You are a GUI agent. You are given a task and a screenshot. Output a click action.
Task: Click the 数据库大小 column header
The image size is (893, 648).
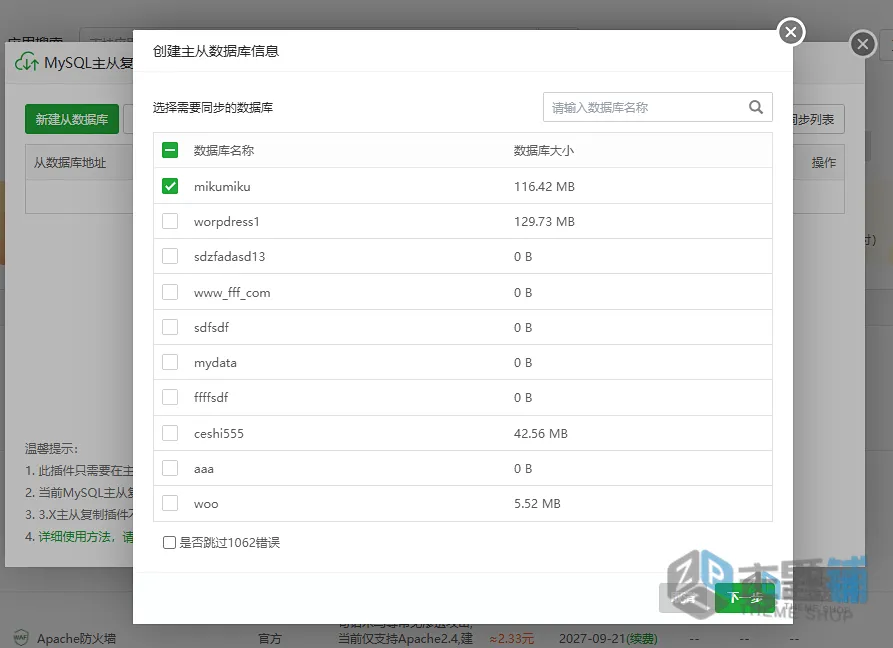pyautogui.click(x=544, y=150)
